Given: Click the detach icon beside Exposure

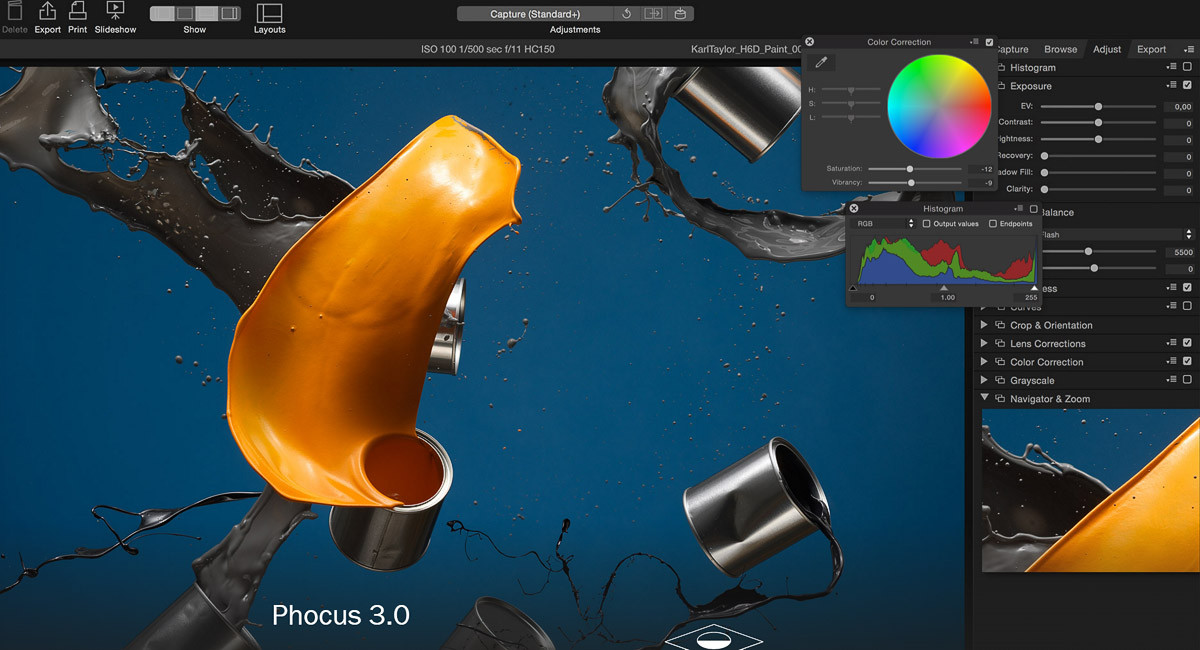Looking at the screenshot, I should (x=1001, y=86).
